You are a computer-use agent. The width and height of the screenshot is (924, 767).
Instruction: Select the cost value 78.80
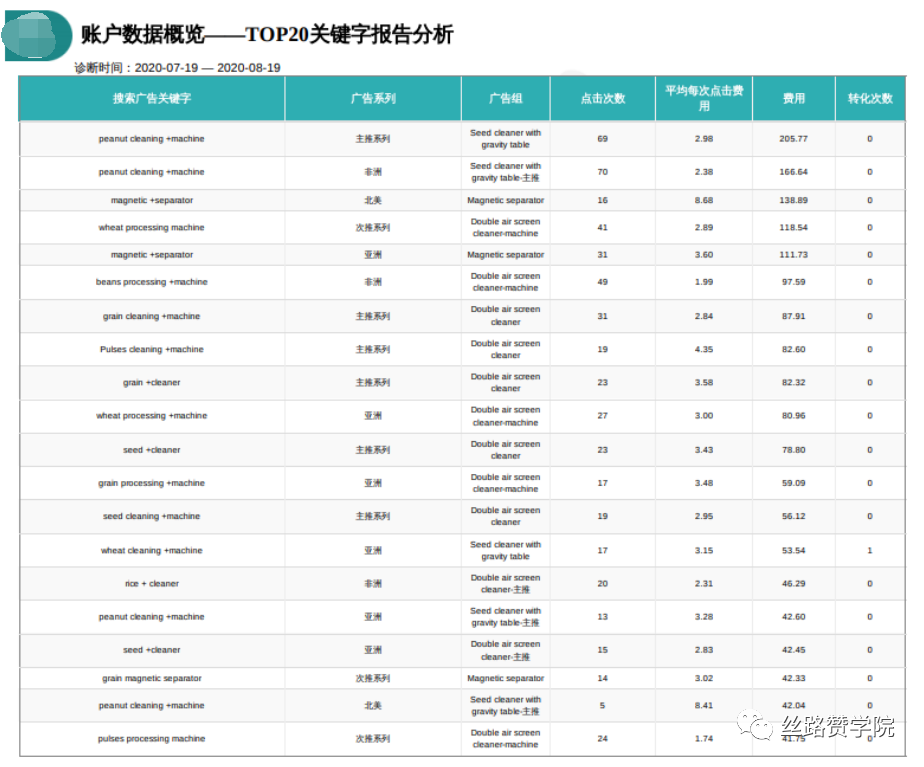pos(793,449)
